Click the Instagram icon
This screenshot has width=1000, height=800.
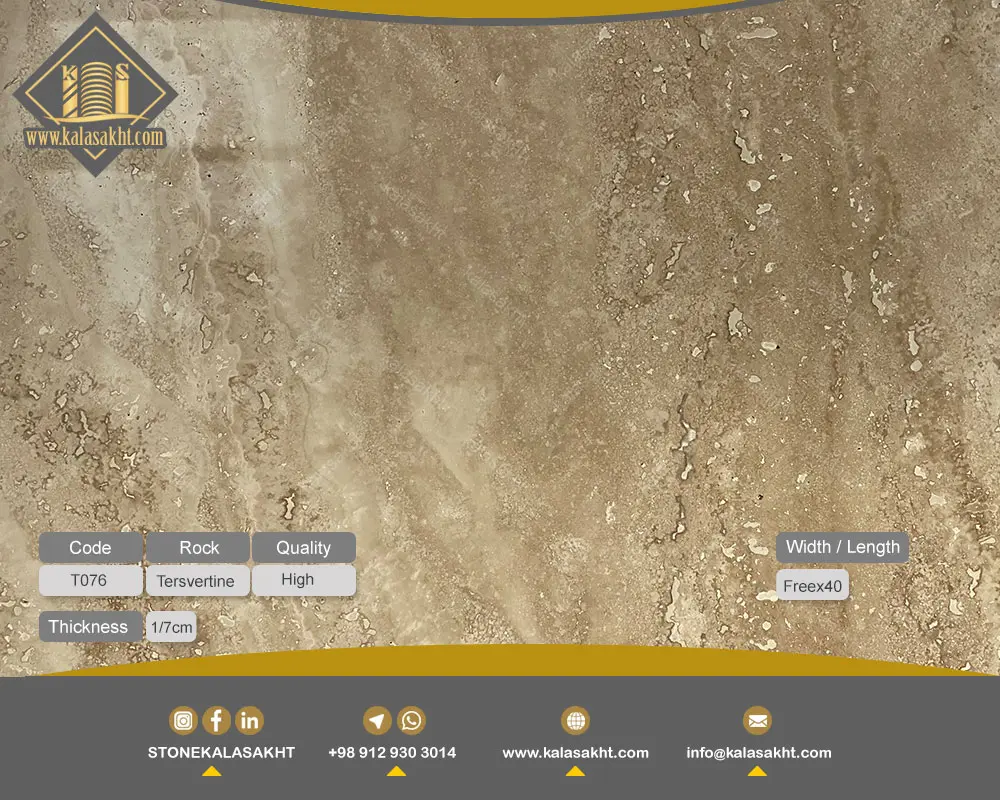point(183,721)
